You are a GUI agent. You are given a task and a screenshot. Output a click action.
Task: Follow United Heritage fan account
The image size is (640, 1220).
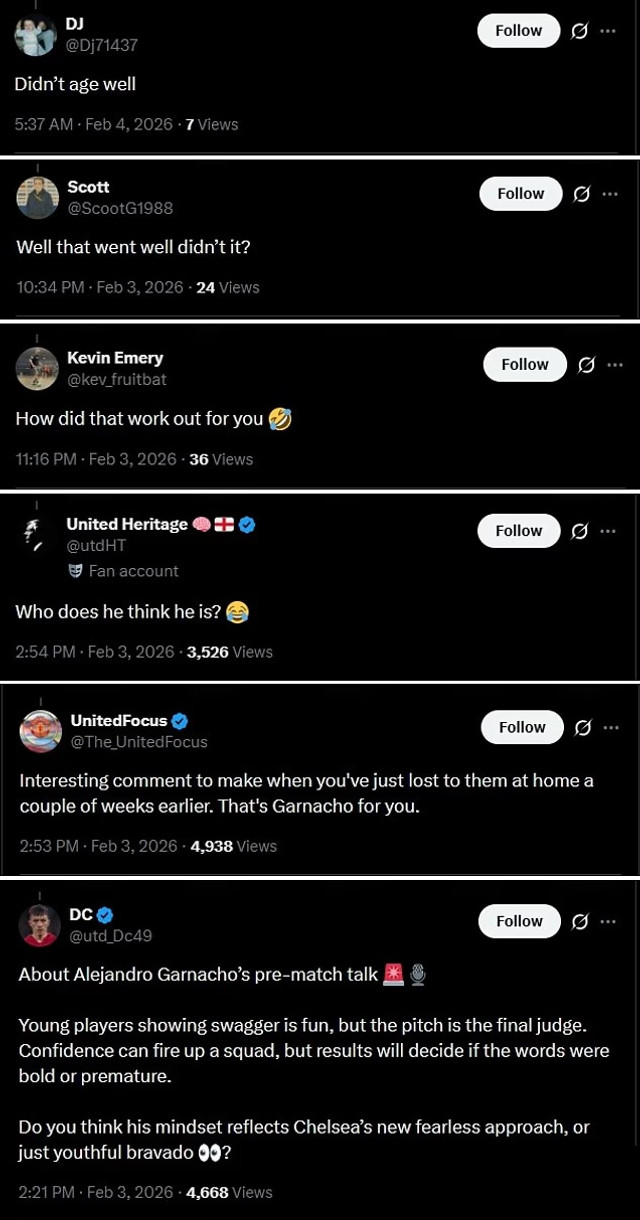(x=518, y=531)
